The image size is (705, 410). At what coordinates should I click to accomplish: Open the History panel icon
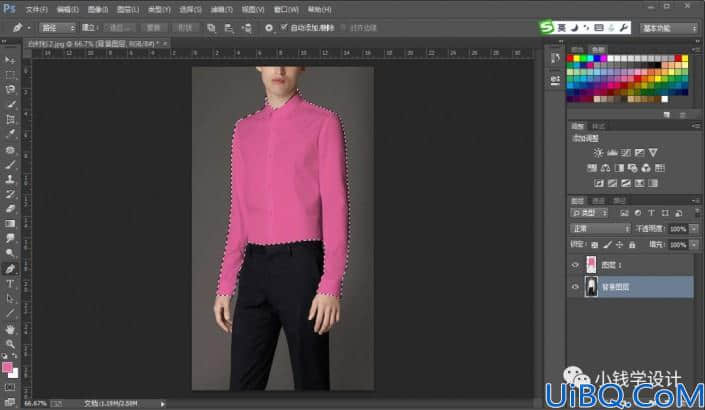[555, 58]
